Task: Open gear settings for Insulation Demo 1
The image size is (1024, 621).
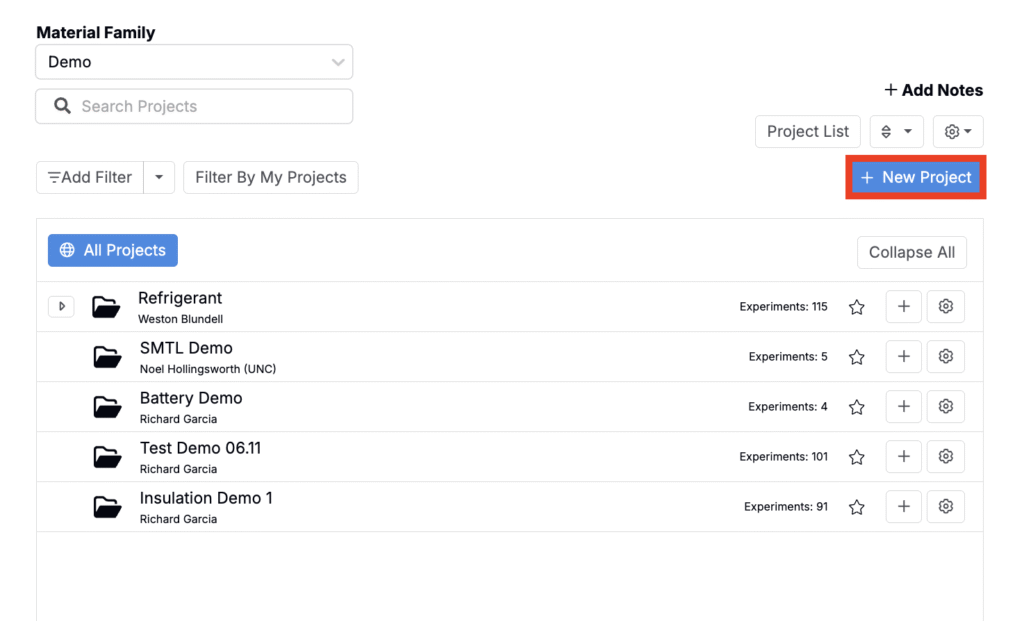Action: tap(945, 506)
